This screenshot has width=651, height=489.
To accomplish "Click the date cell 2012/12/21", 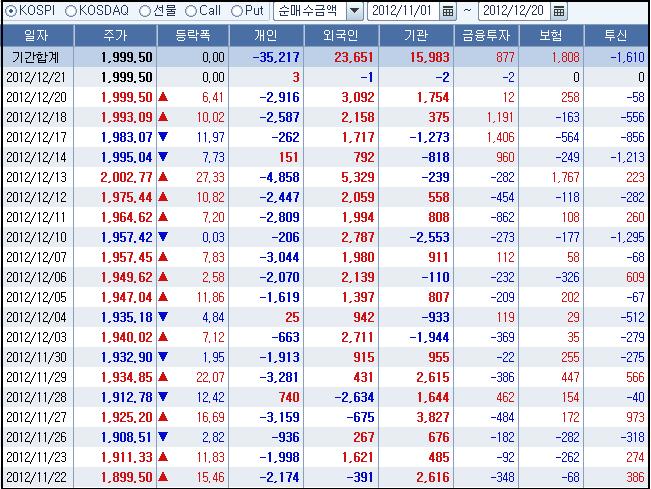I will click(37, 77).
